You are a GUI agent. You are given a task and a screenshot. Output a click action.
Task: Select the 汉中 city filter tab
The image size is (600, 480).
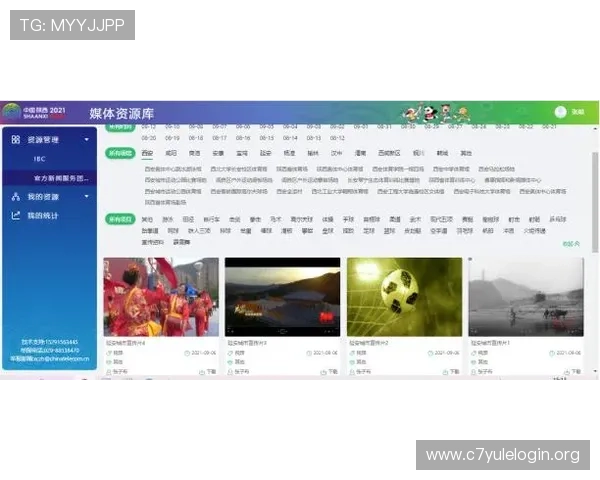(336, 153)
